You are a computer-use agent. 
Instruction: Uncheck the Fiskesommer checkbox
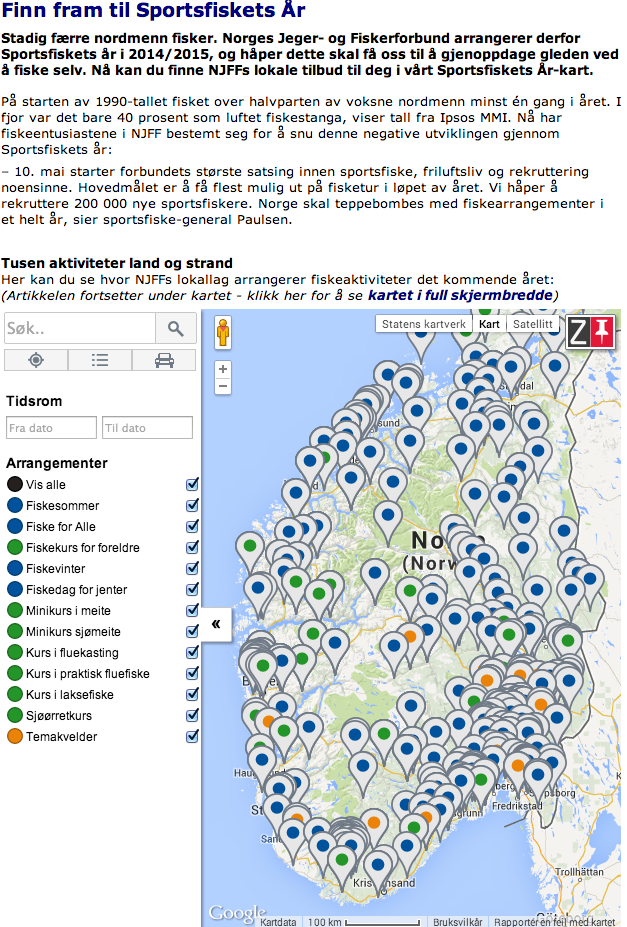(192, 505)
